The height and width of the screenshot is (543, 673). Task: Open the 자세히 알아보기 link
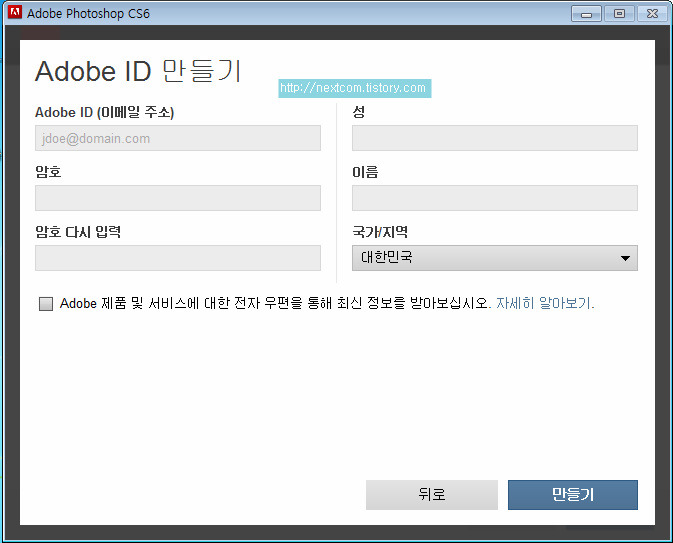point(545,303)
